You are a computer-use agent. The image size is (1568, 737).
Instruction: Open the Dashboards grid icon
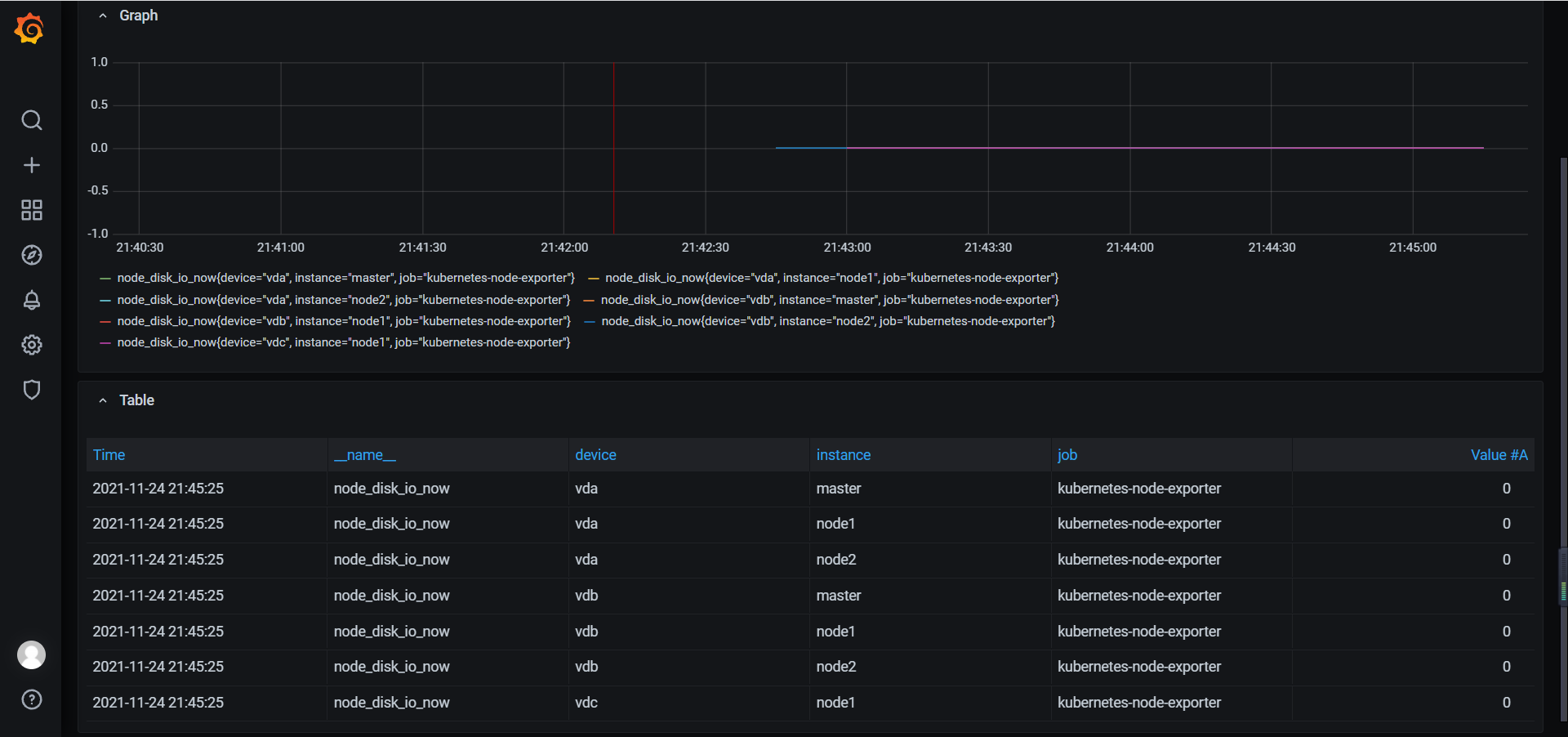31,210
